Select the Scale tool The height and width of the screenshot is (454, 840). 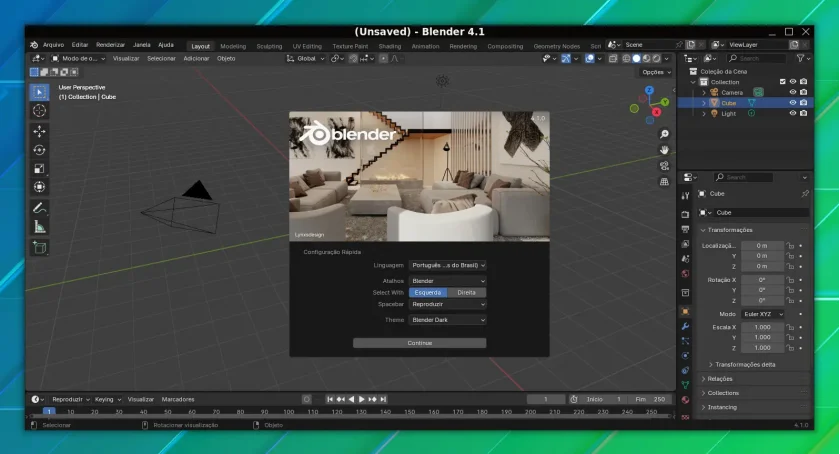pos(39,169)
